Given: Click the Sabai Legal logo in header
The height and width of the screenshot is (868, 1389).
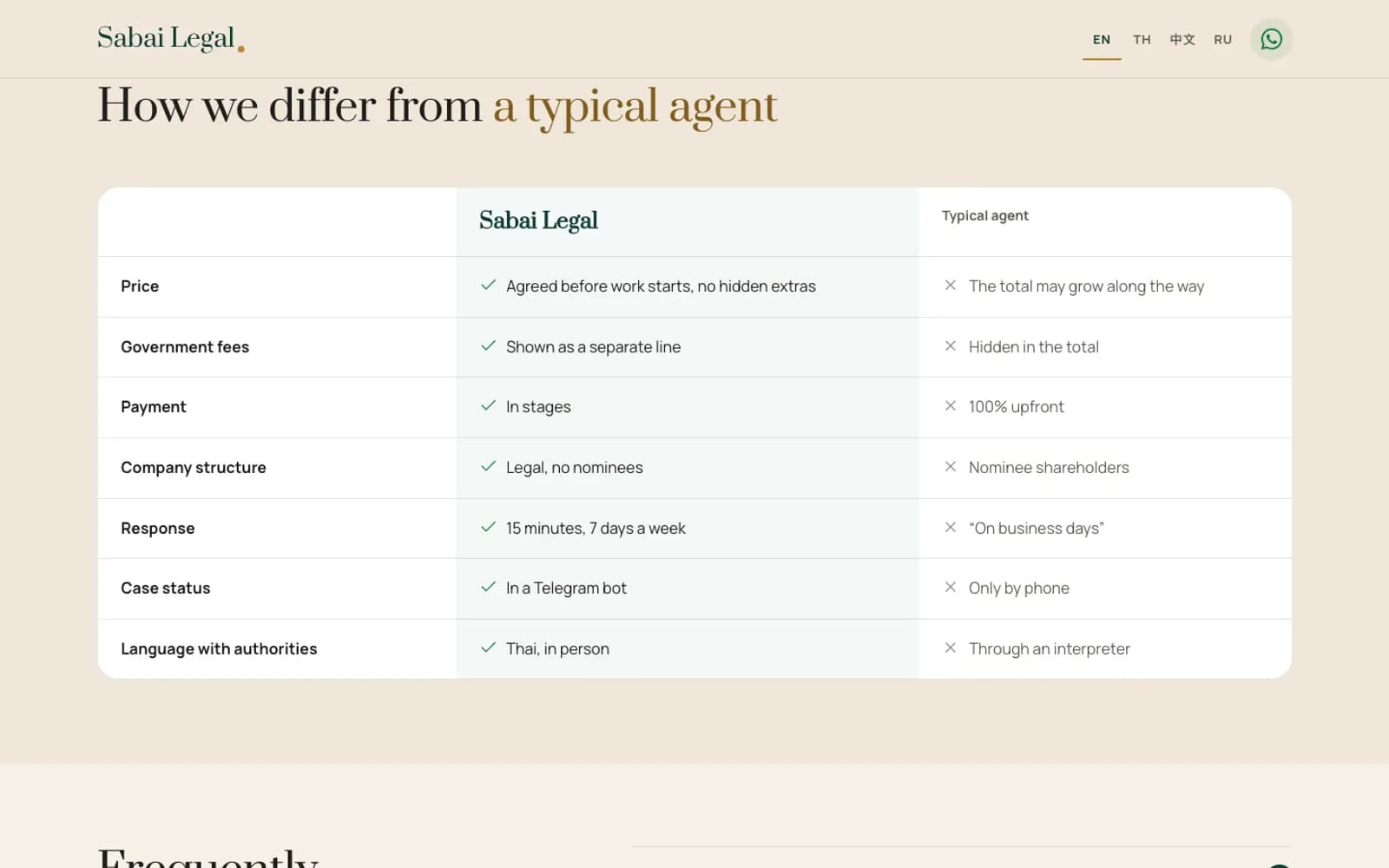Looking at the screenshot, I should tap(170, 38).
